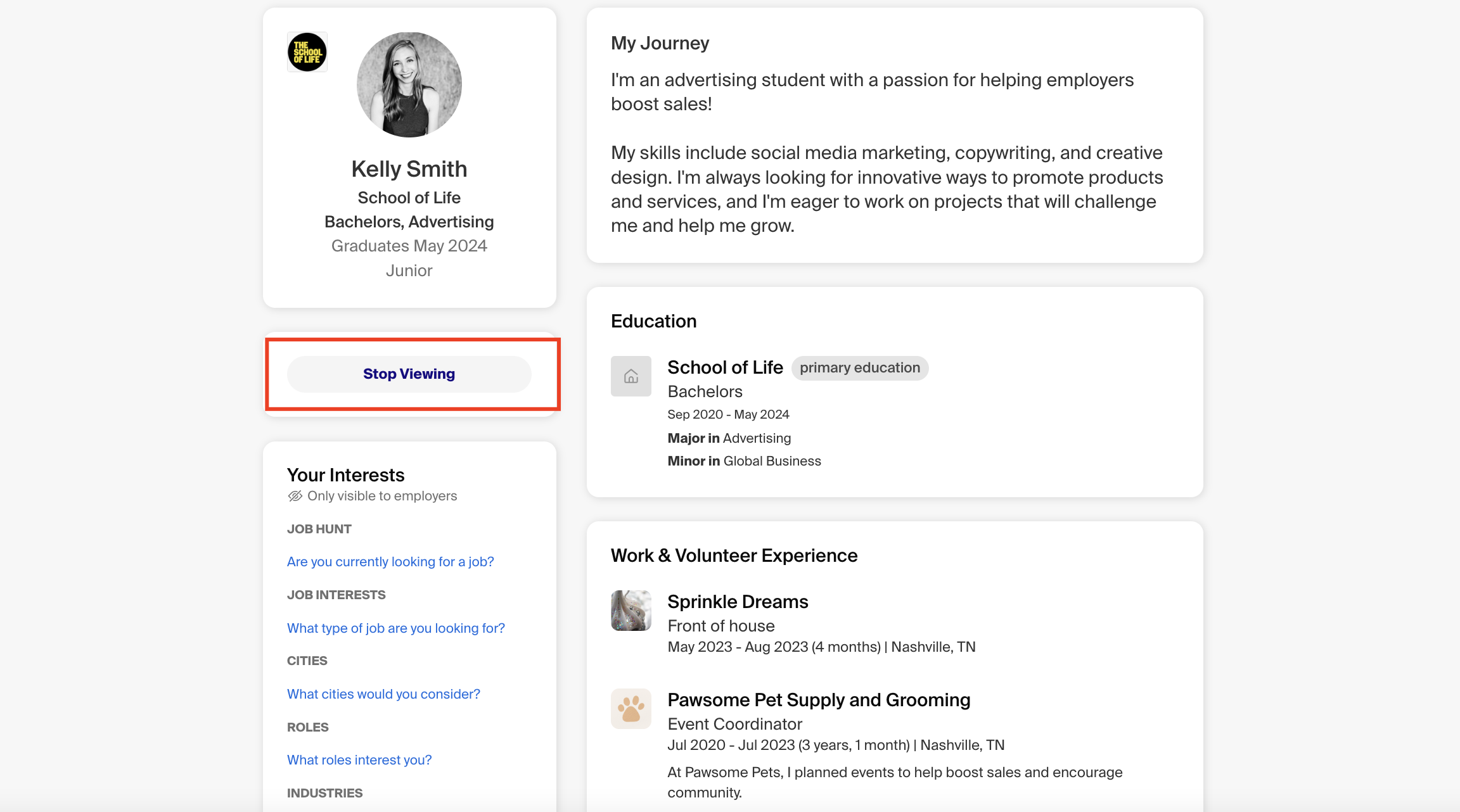The image size is (1460, 812).
Task: Click 'School of Life' under Kelly Smith's name
Action: click(x=409, y=198)
